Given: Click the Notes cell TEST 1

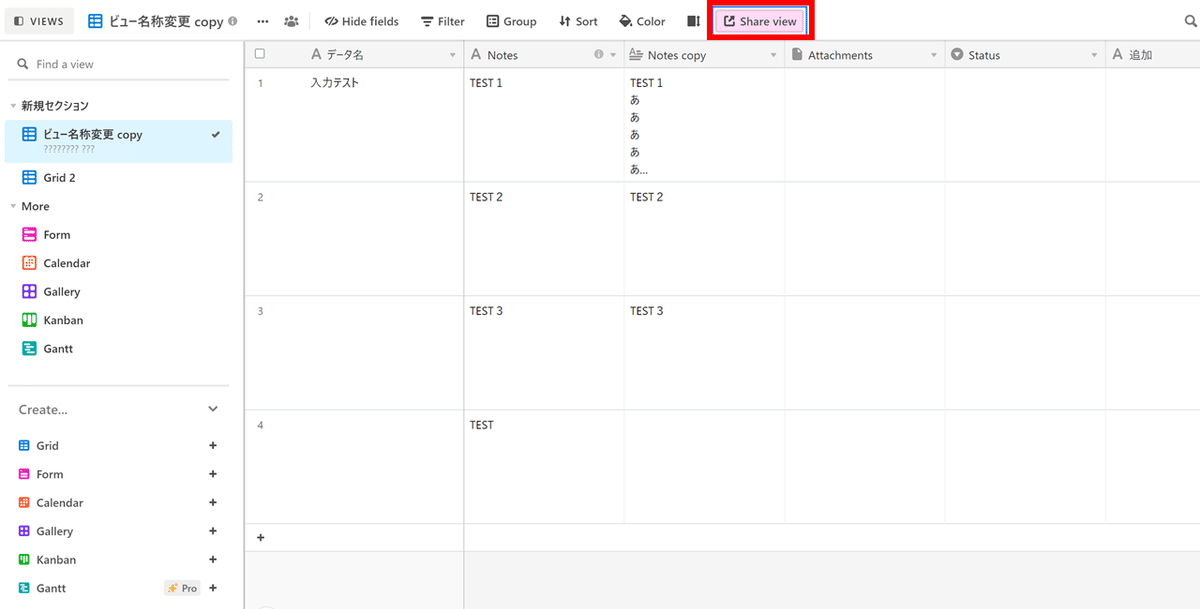Looking at the screenshot, I should [x=544, y=125].
